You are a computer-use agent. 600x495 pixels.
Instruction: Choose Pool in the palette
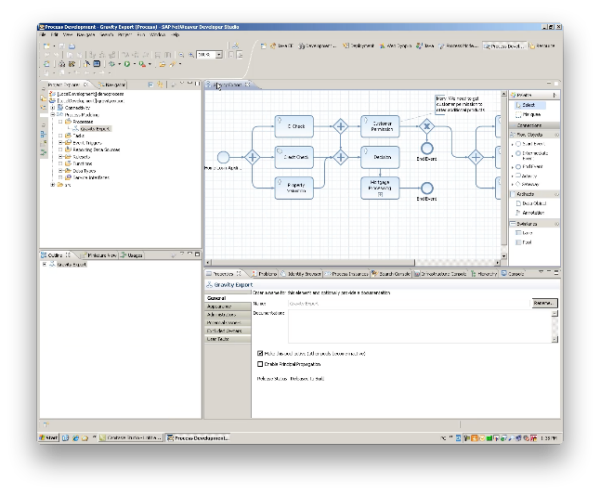click(x=524, y=242)
